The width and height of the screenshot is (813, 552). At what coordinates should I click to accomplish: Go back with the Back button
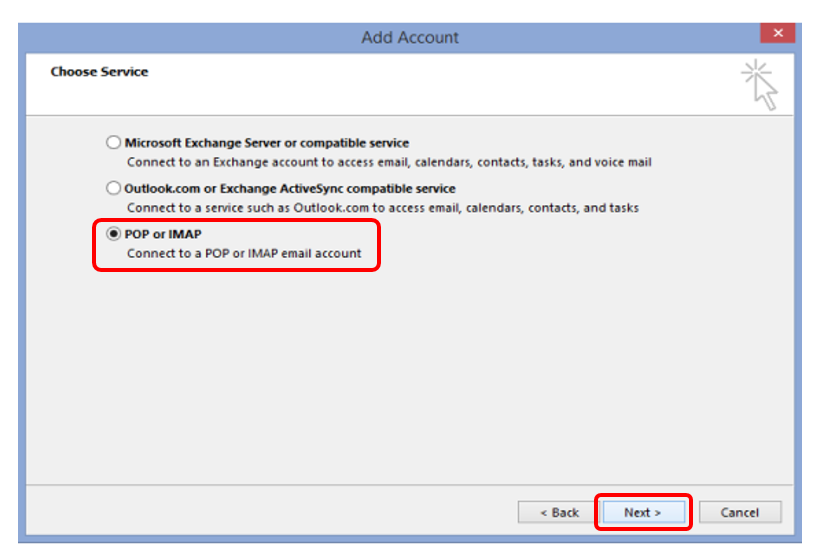pos(559,512)
